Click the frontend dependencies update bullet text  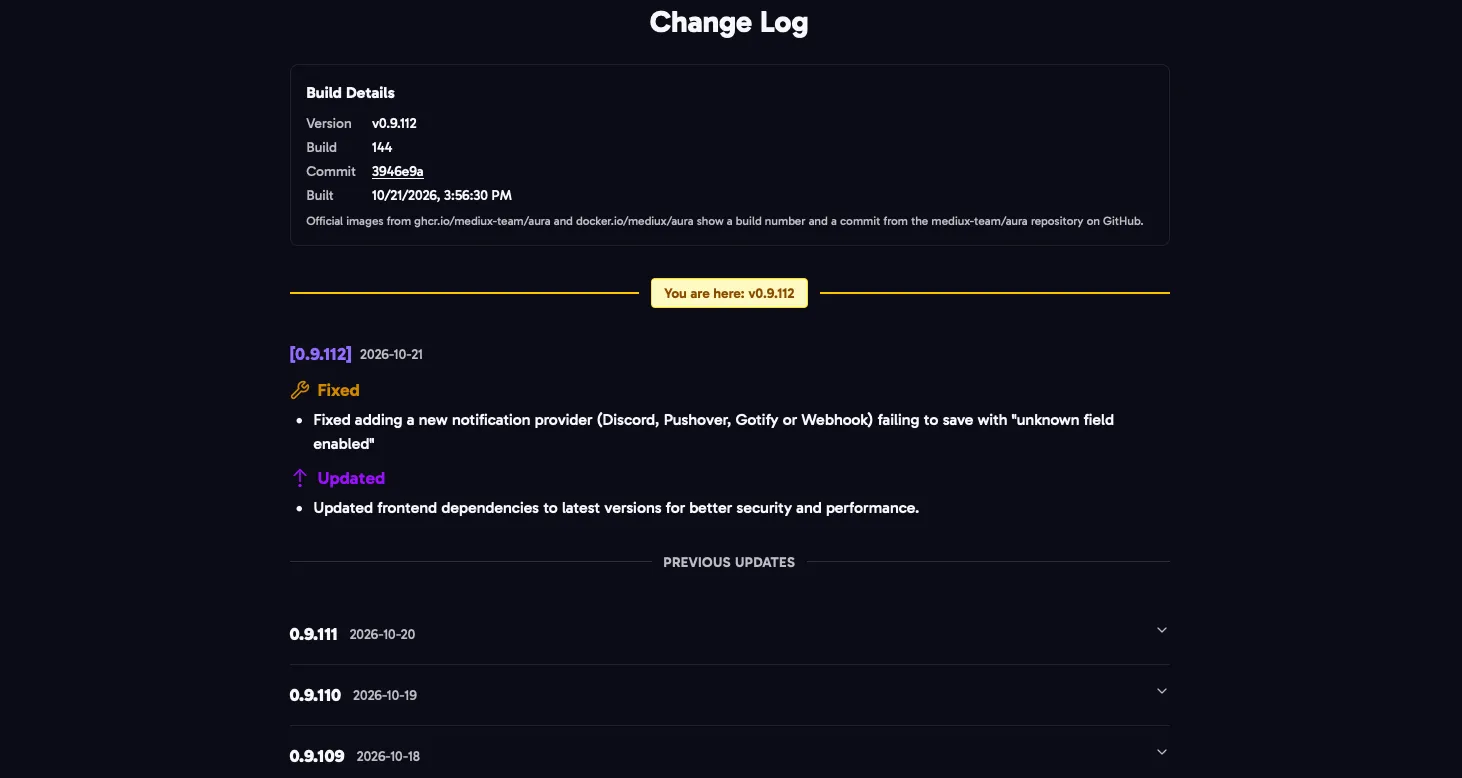616,508
